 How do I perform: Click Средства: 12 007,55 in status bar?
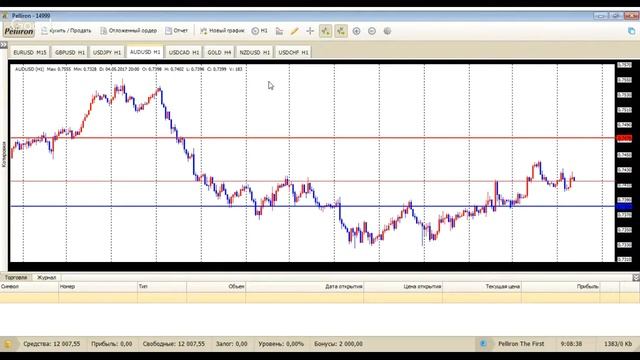[51, 344]
